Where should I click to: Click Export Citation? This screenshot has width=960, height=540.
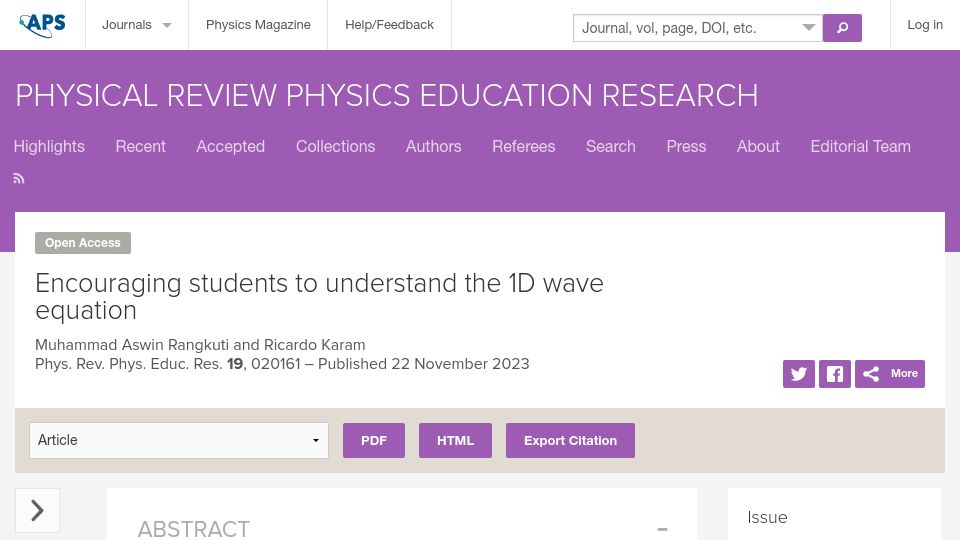coord(570,440)
